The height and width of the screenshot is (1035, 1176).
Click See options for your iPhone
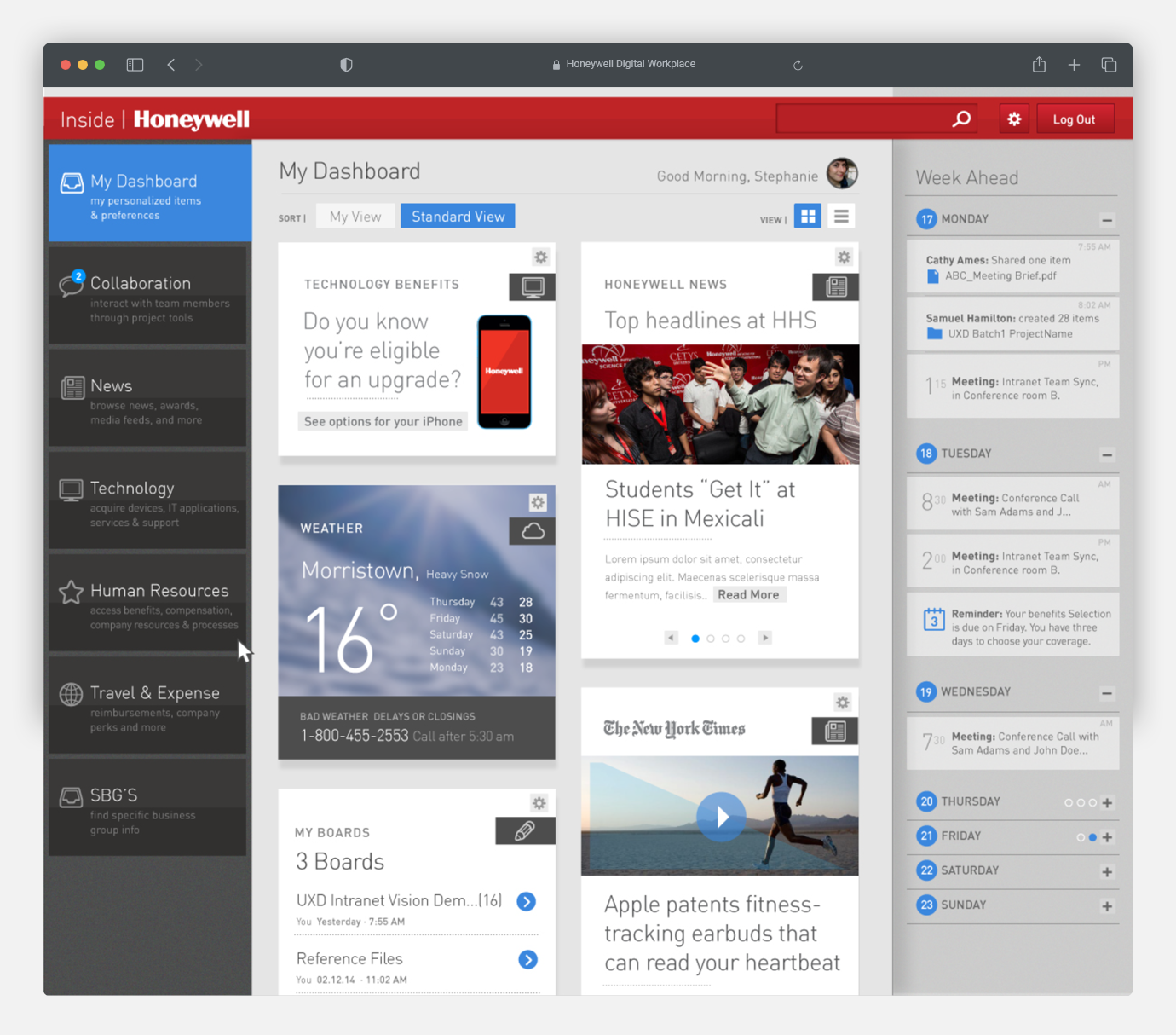coord(383,421)
